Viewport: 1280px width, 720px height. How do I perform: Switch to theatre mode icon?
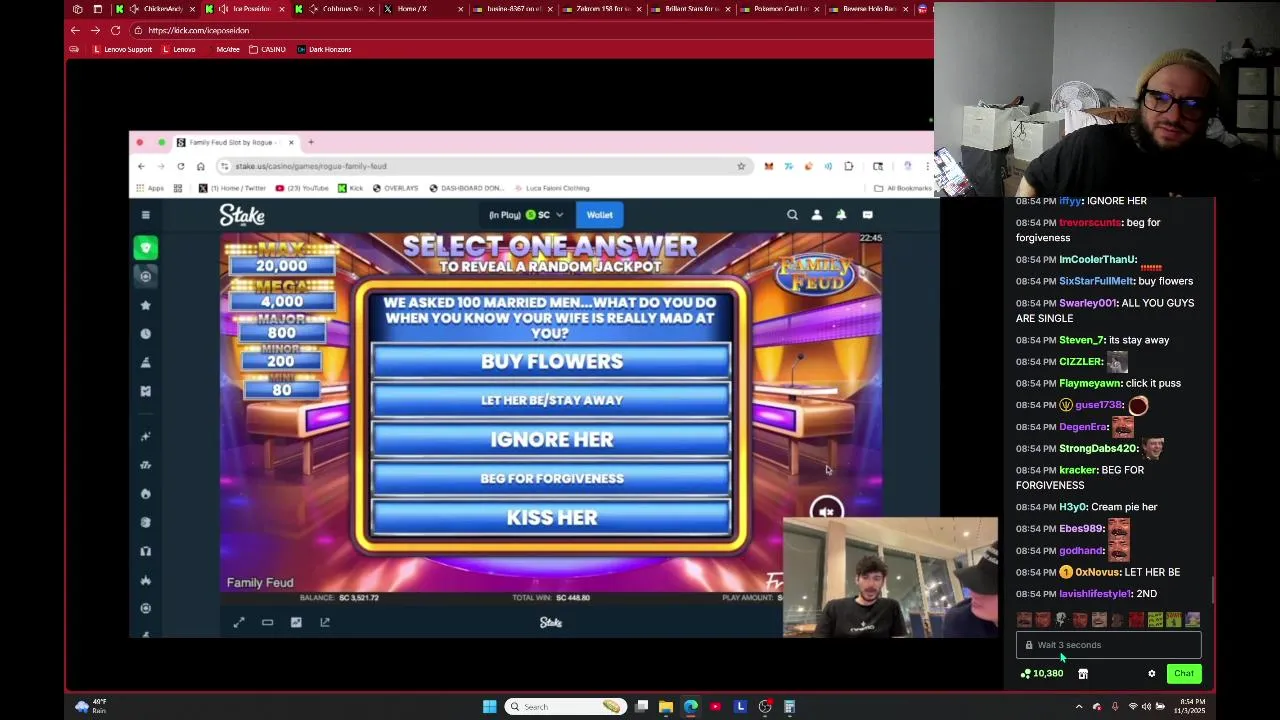pos(267,622)
